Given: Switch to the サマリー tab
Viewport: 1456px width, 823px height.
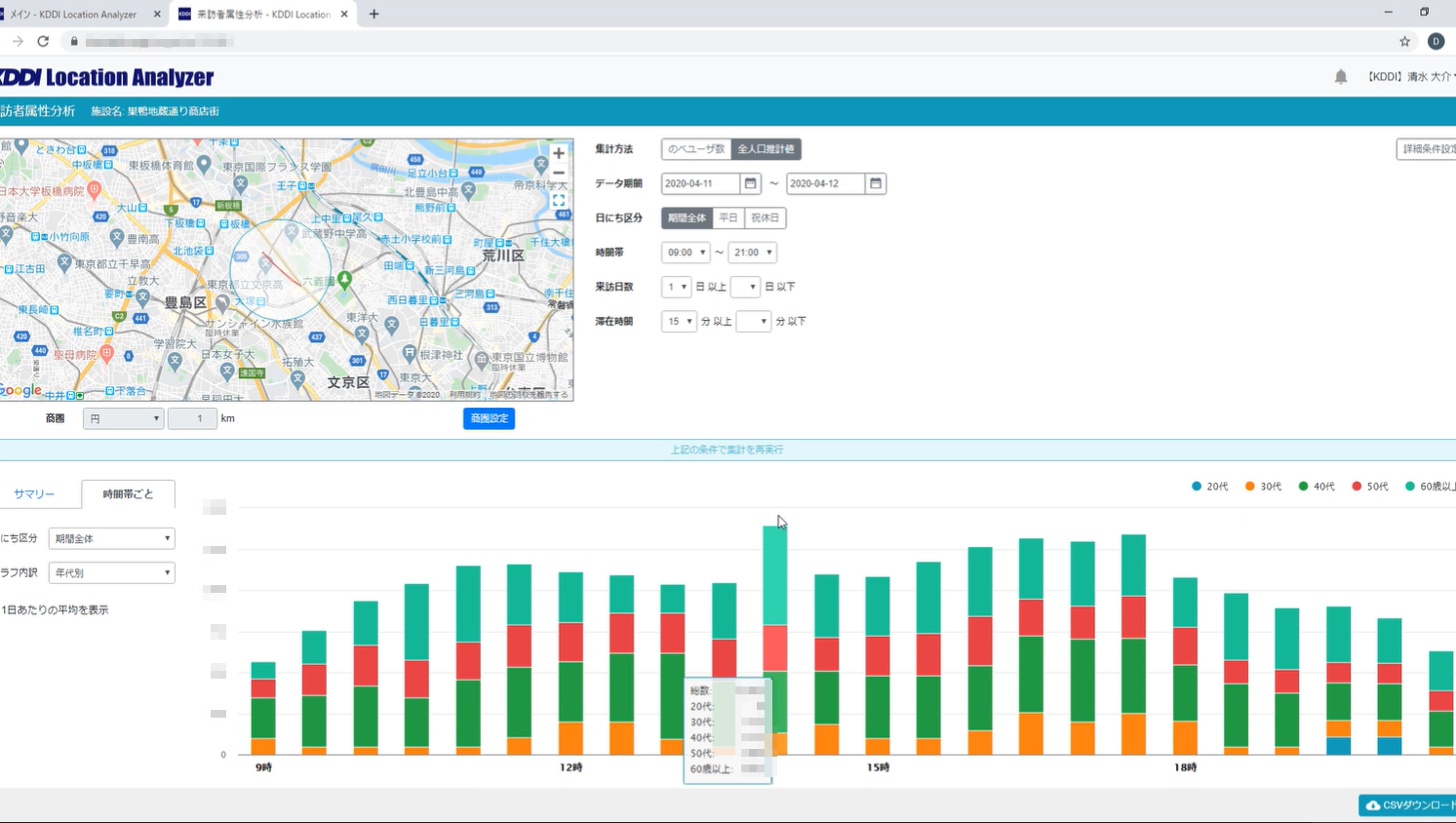Looking at the screenshot, I should (34, 494).
